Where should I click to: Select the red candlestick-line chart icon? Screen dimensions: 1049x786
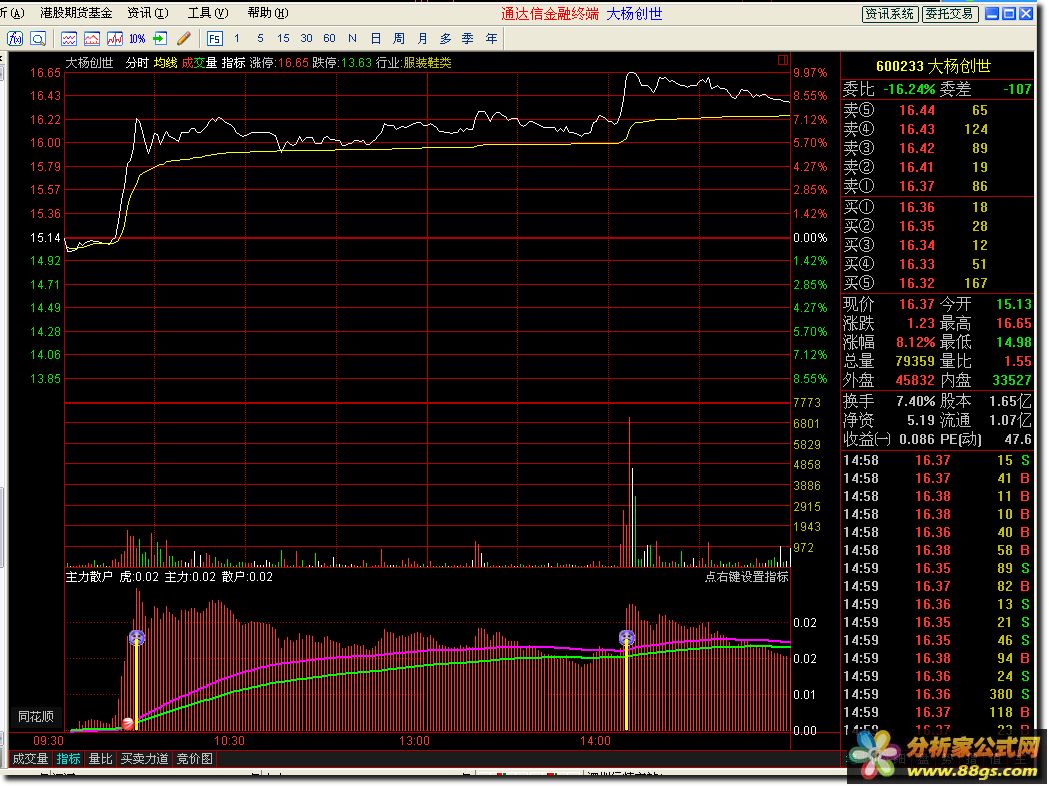114,39
